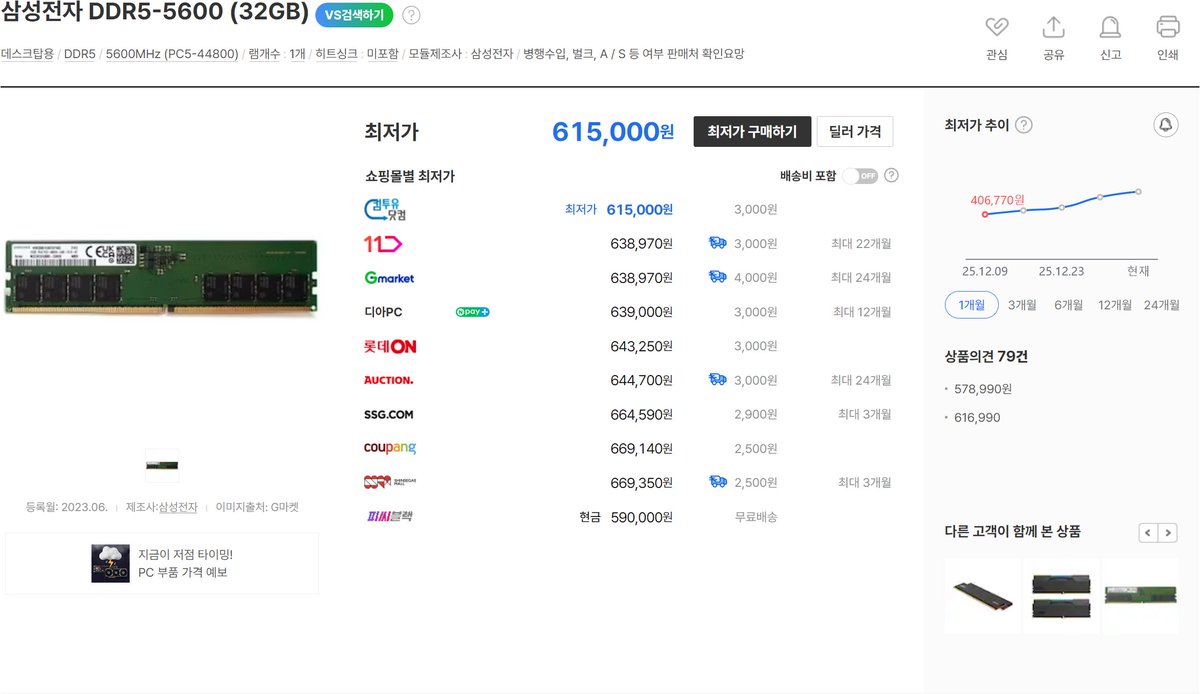Click the 643,250원 price for 롯데ON
This screenshot has width=1200, height=694.
pyautogui.click(x=641, y=346)
